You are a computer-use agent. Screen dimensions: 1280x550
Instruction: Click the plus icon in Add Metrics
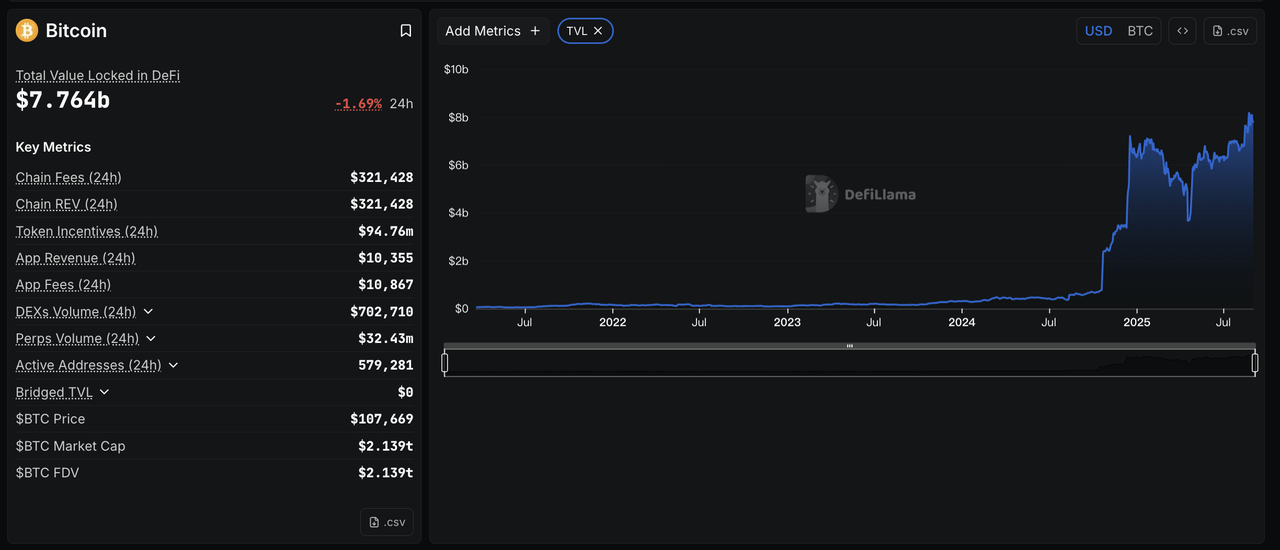(535, 31)
